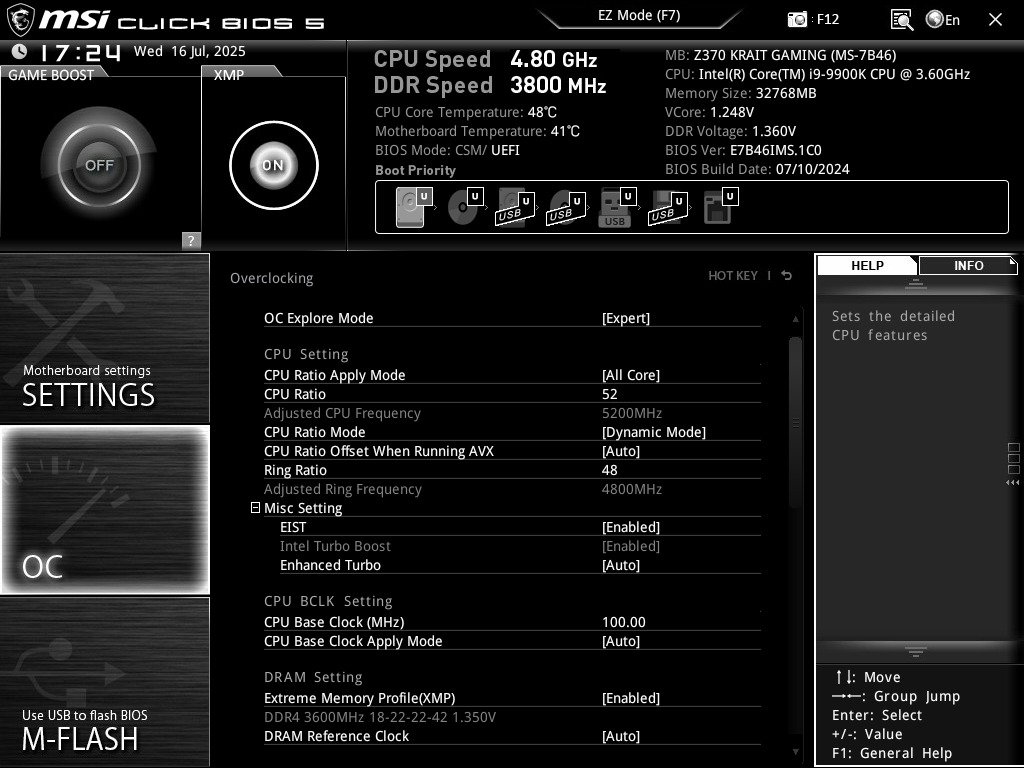Viewport: 1024px width, 768px height.
Task: Edit CPU Base Clock (MHz) 100.00
Action: click(x=624, y=622)
